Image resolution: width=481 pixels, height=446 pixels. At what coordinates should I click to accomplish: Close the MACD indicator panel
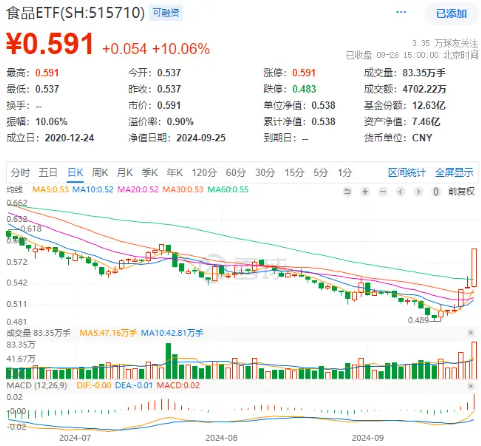tap(471, 386)
